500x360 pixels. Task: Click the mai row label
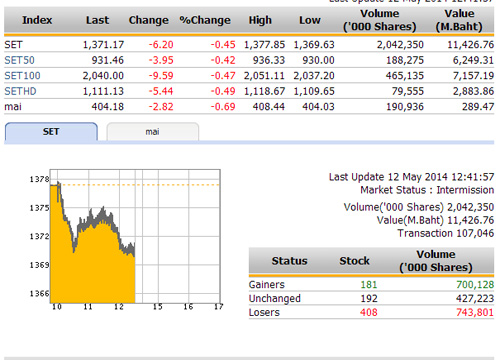pyautogui.click(x=13, y=107)
